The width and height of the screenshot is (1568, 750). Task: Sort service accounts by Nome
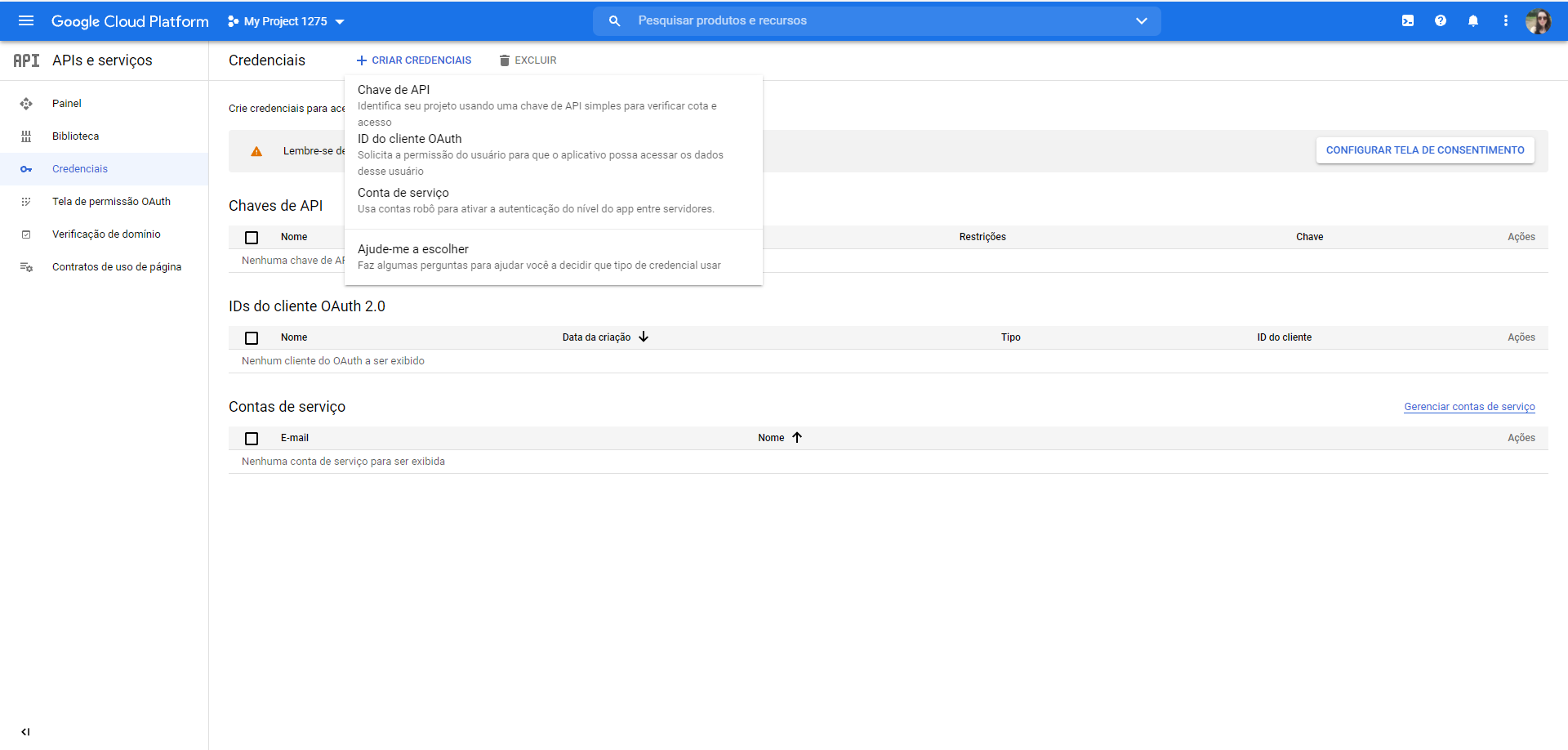pos(771,438)
